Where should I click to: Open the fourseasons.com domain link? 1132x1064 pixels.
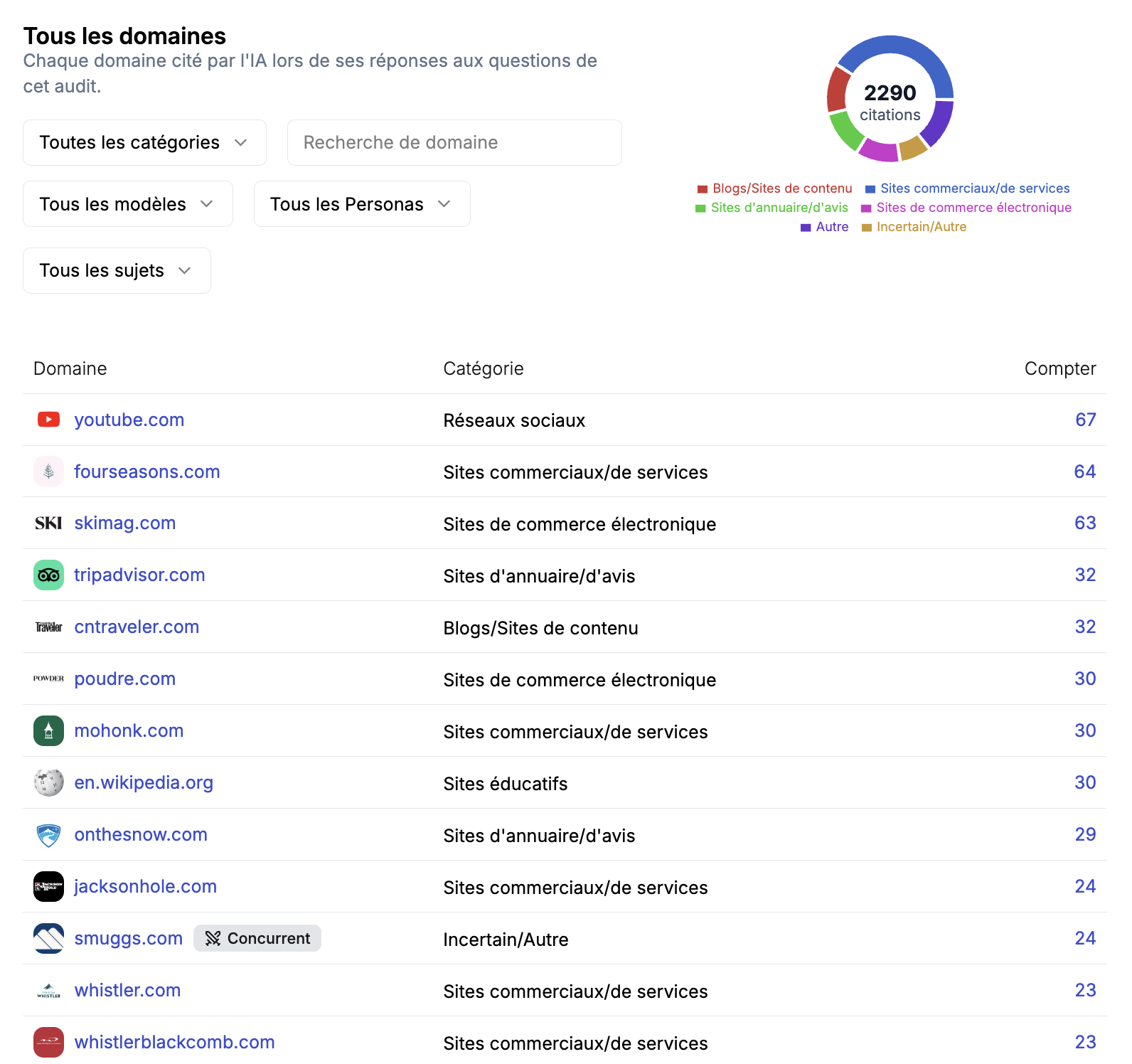click(x=147, y=472)
